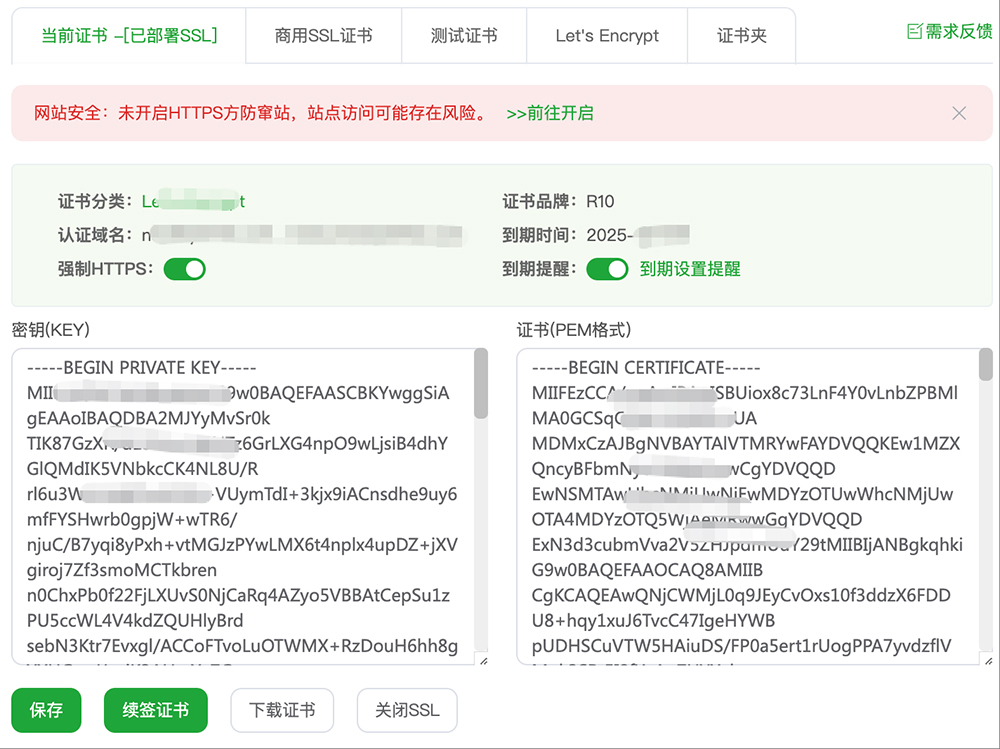Switch to the 当前证书 tab

(129, 36)
